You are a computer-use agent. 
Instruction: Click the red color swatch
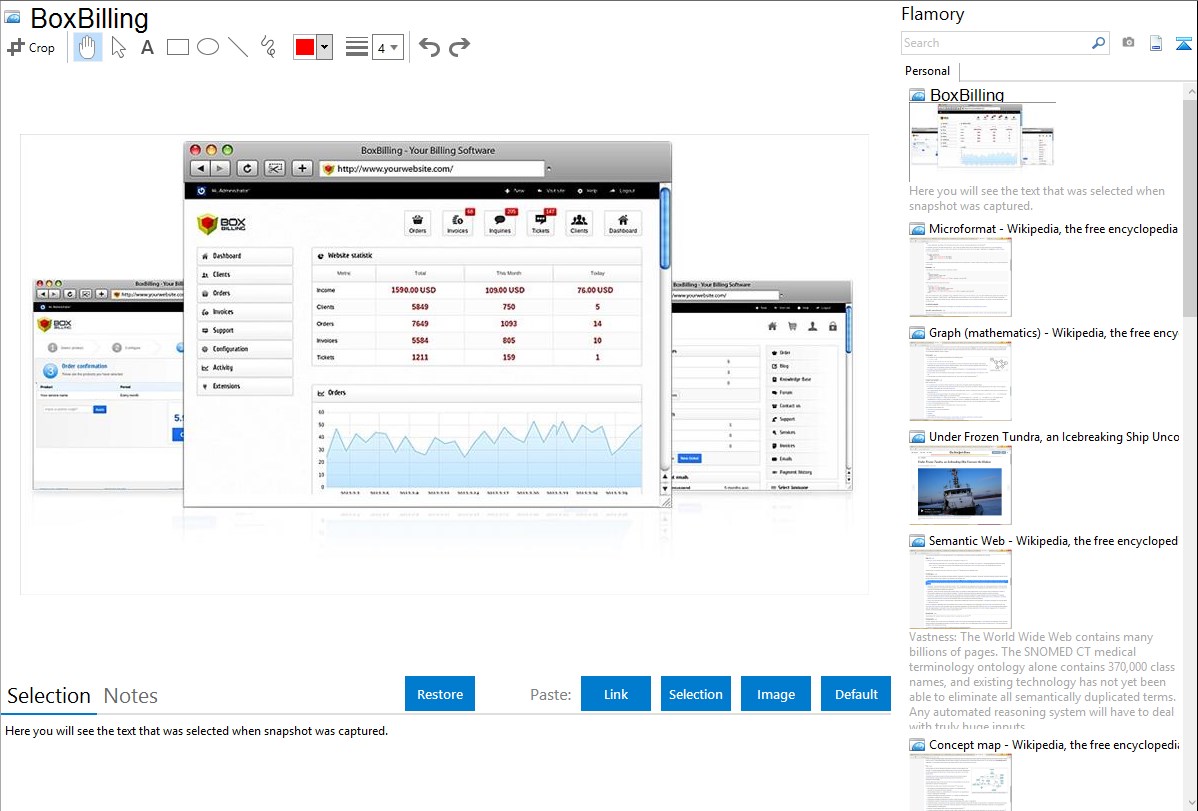click(x=305, y=47)
